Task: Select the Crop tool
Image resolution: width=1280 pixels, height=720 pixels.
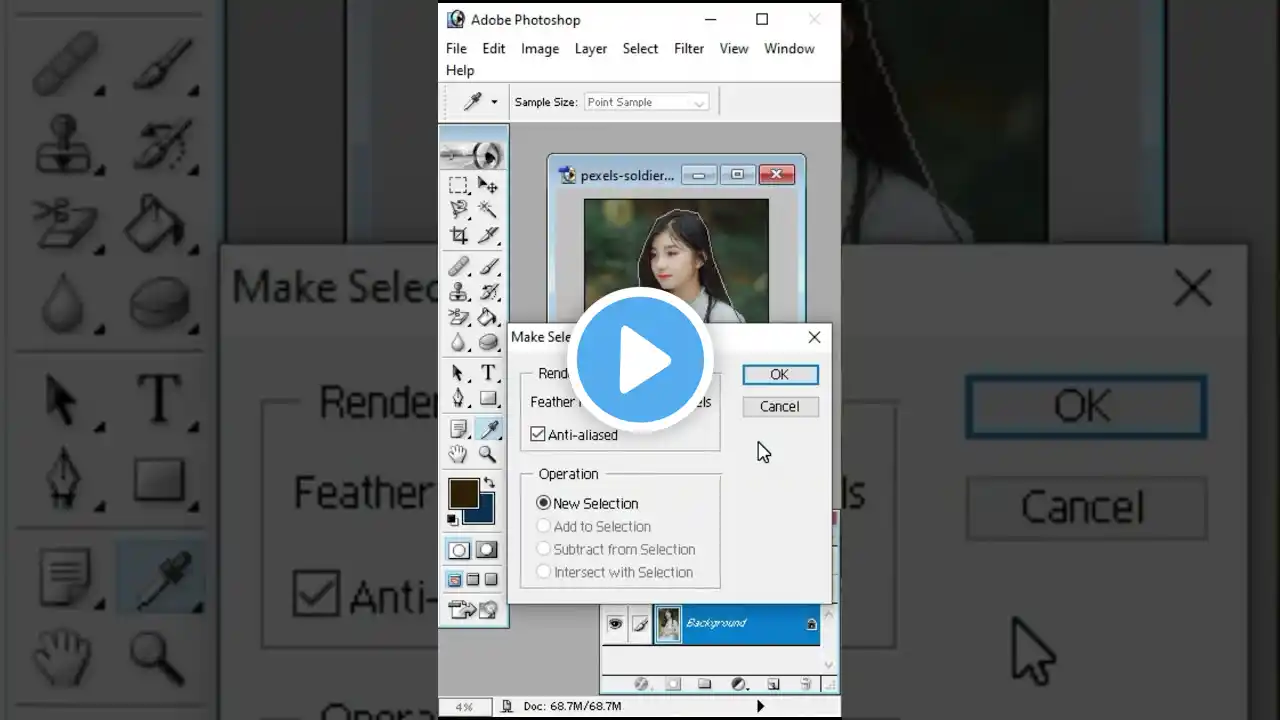Action: (458, 236)
